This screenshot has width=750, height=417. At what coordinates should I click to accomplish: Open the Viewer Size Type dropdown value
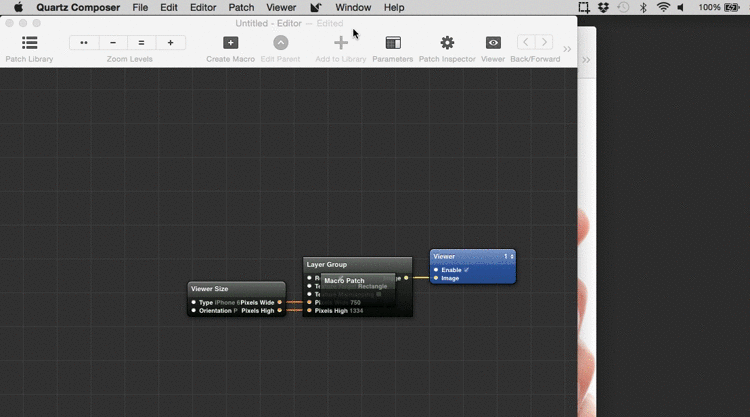tap(227, 303)
